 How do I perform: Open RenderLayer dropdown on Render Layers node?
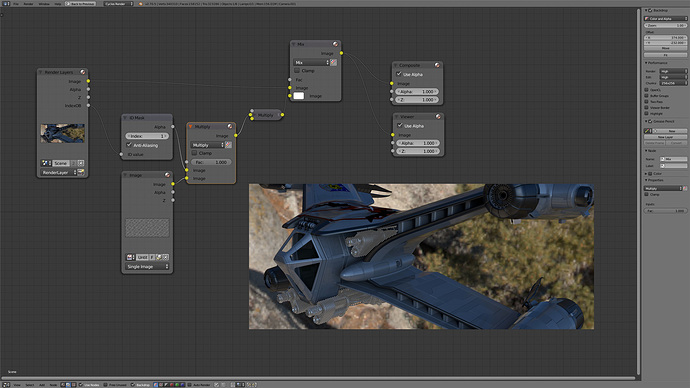coord(59,172)
